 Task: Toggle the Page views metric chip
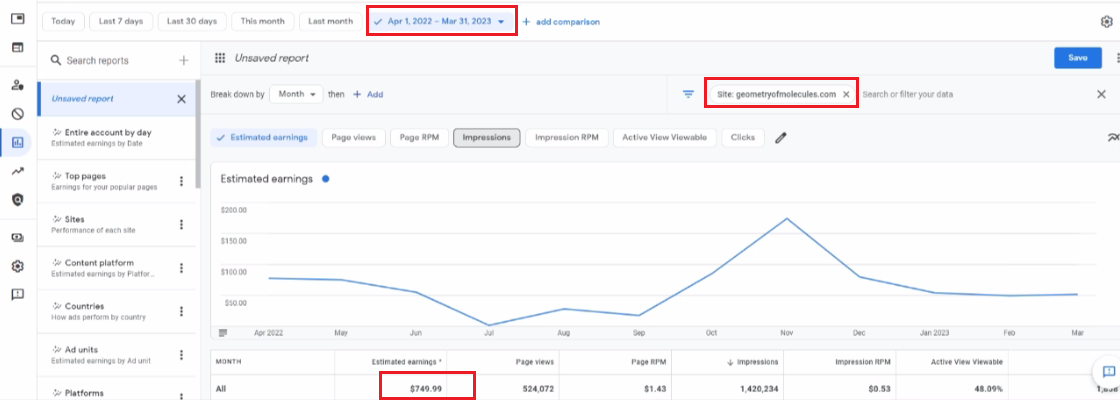[x=354, y=138]
